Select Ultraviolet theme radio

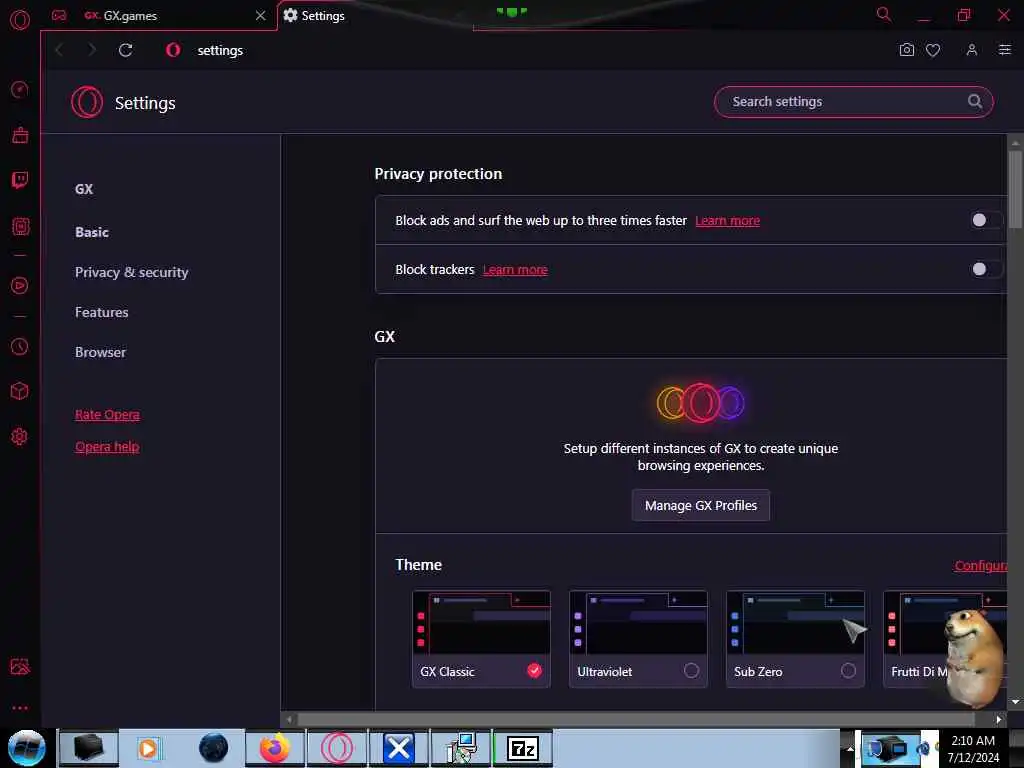(x=692, y=671)
